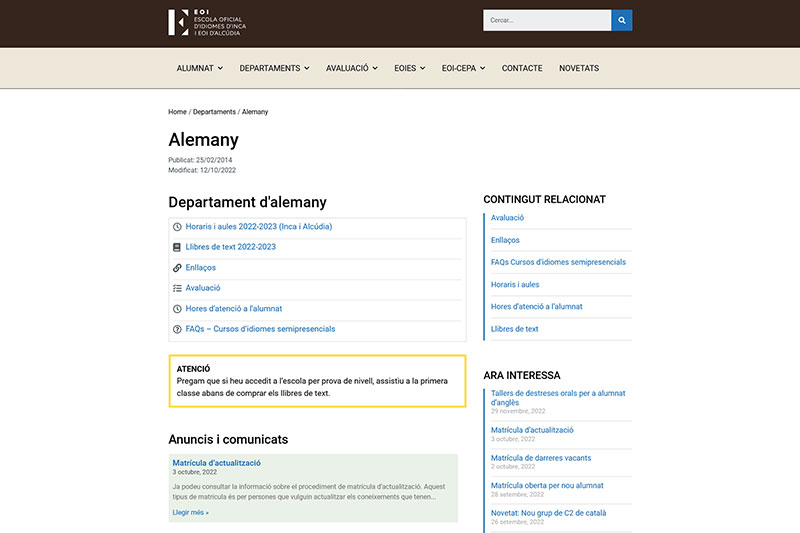Click the checklist icon beside Avaluació

click(177, 288)
